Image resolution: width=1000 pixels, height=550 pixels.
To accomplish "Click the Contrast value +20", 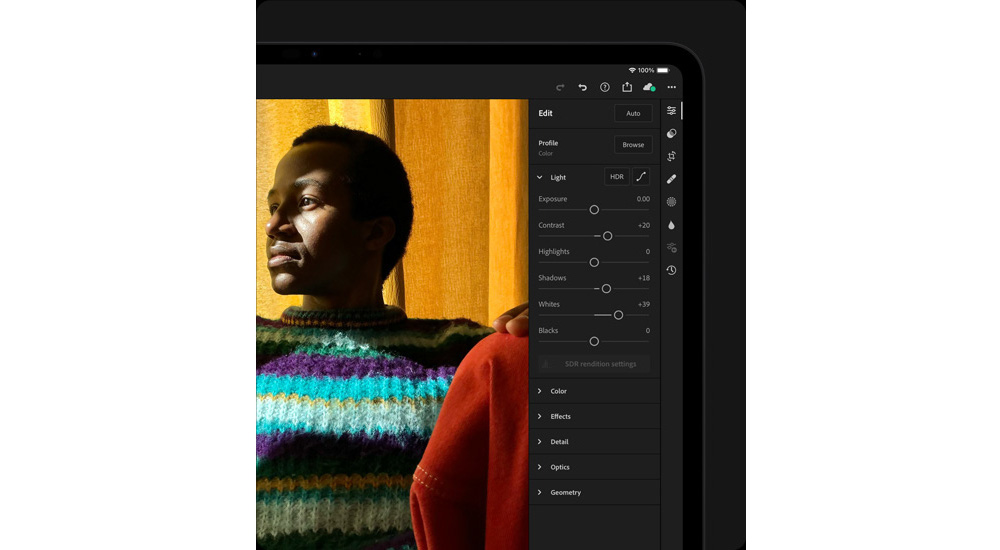I will click(x=643, y=225).
